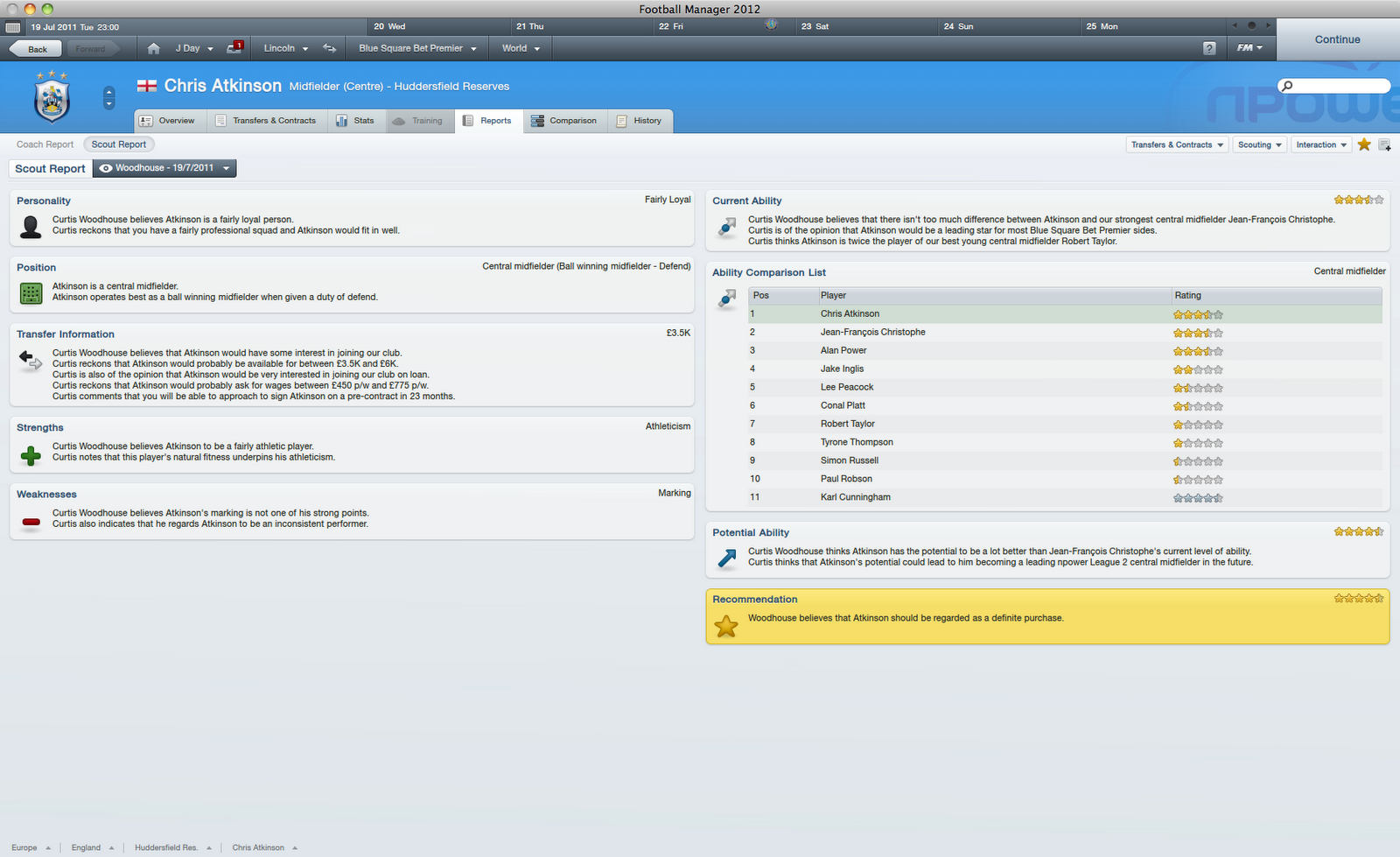Add player to shortlist with the star icon
1400x857 pixels.
coord(1364,144)
